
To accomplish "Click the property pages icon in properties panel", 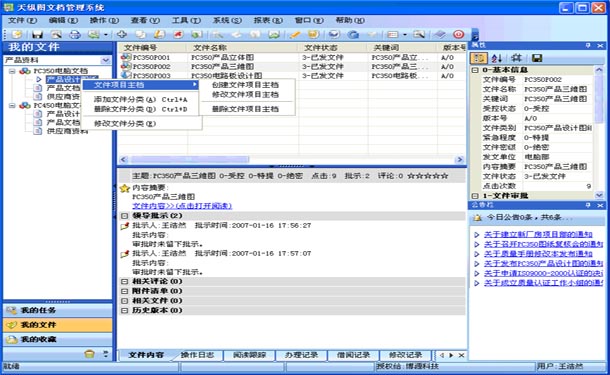I will [x=517, y=58].
